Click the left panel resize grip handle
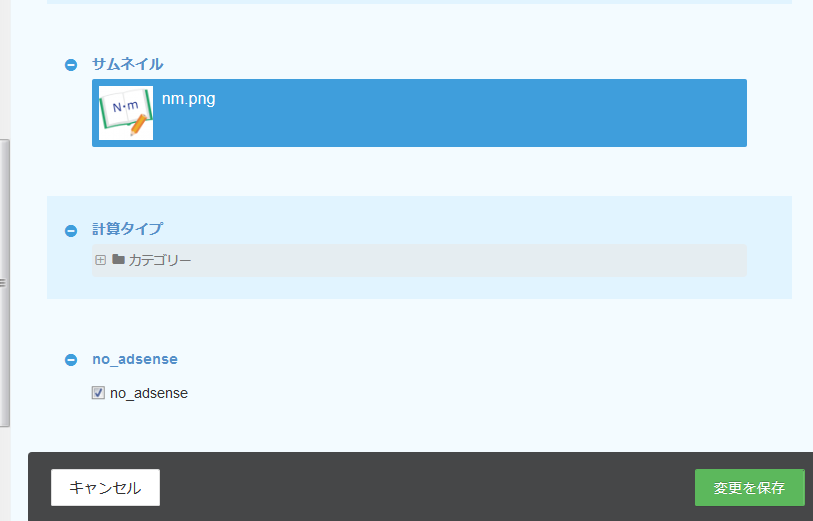The width and height of the screenshot is (813, 521). click(3, 283)
